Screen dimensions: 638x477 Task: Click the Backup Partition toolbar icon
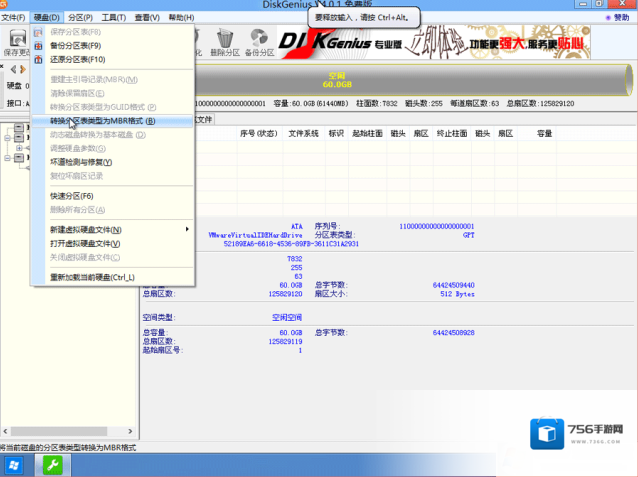pos(260,42)
